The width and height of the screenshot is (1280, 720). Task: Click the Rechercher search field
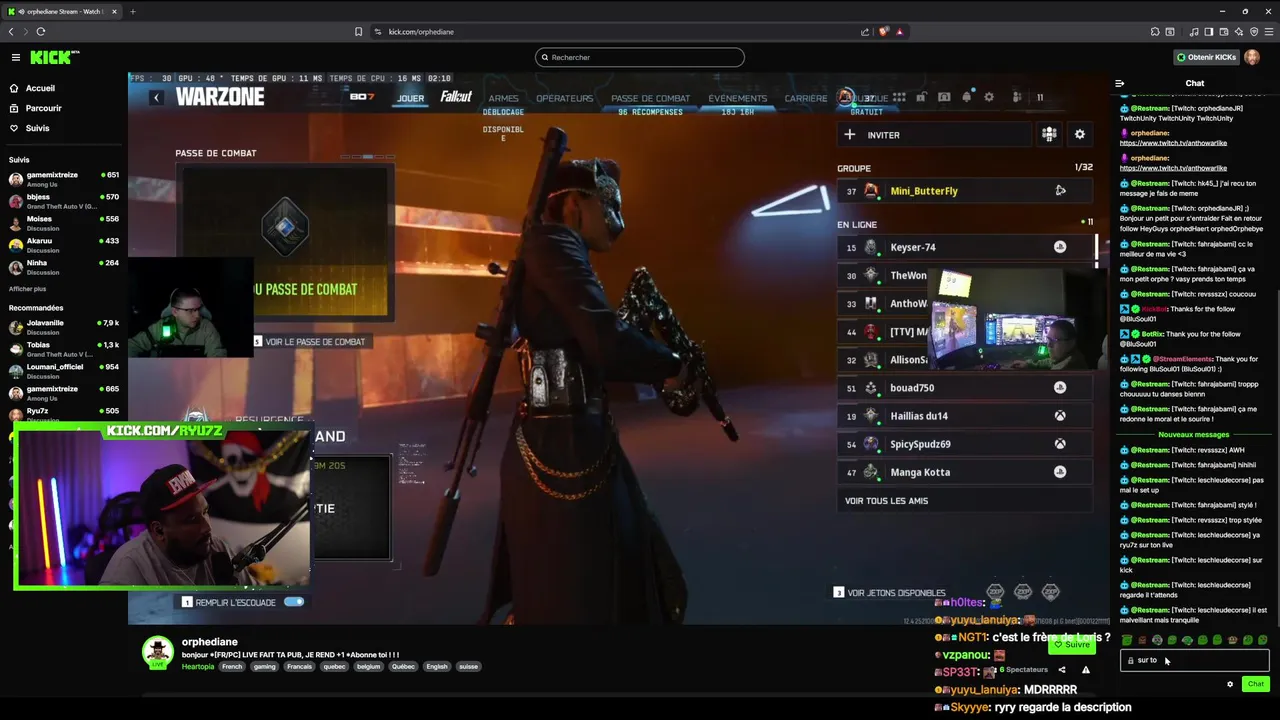pos(640,57)
